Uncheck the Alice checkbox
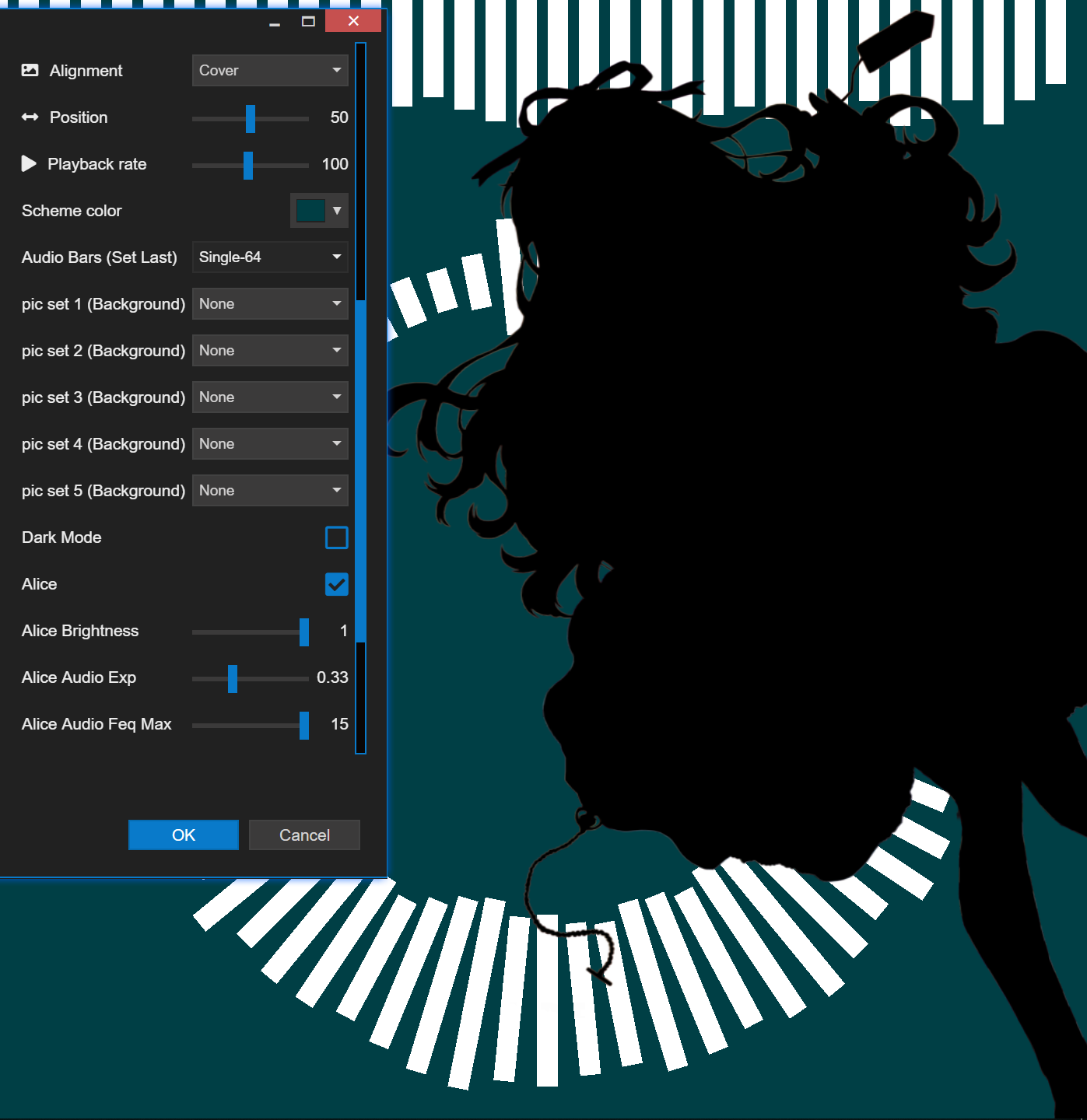The height and width of the screenshot is (1120, 1087). pyautogui.click(x=336, y=584)
